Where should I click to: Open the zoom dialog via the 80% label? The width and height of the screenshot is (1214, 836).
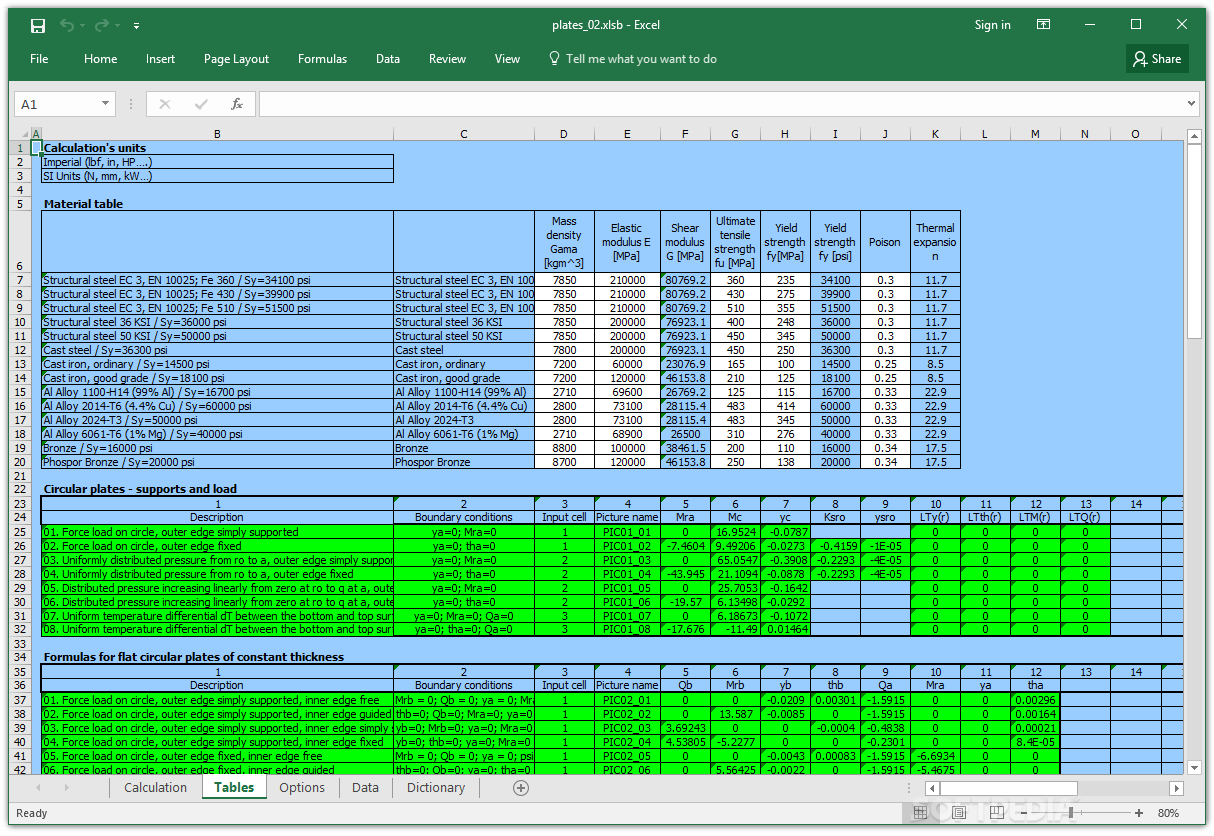pyautogui.click(x=1168, y=813)
